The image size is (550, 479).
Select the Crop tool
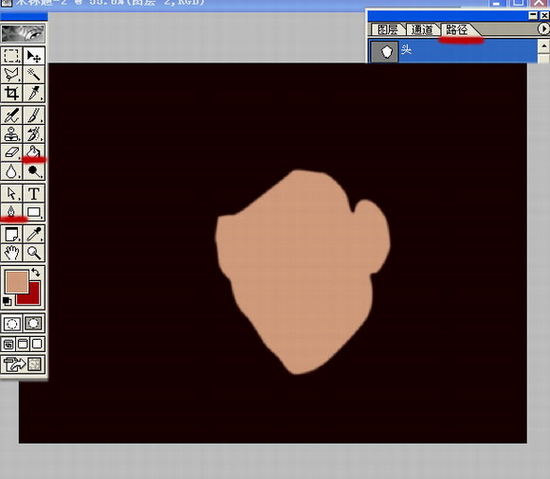[x=12, y=93]
